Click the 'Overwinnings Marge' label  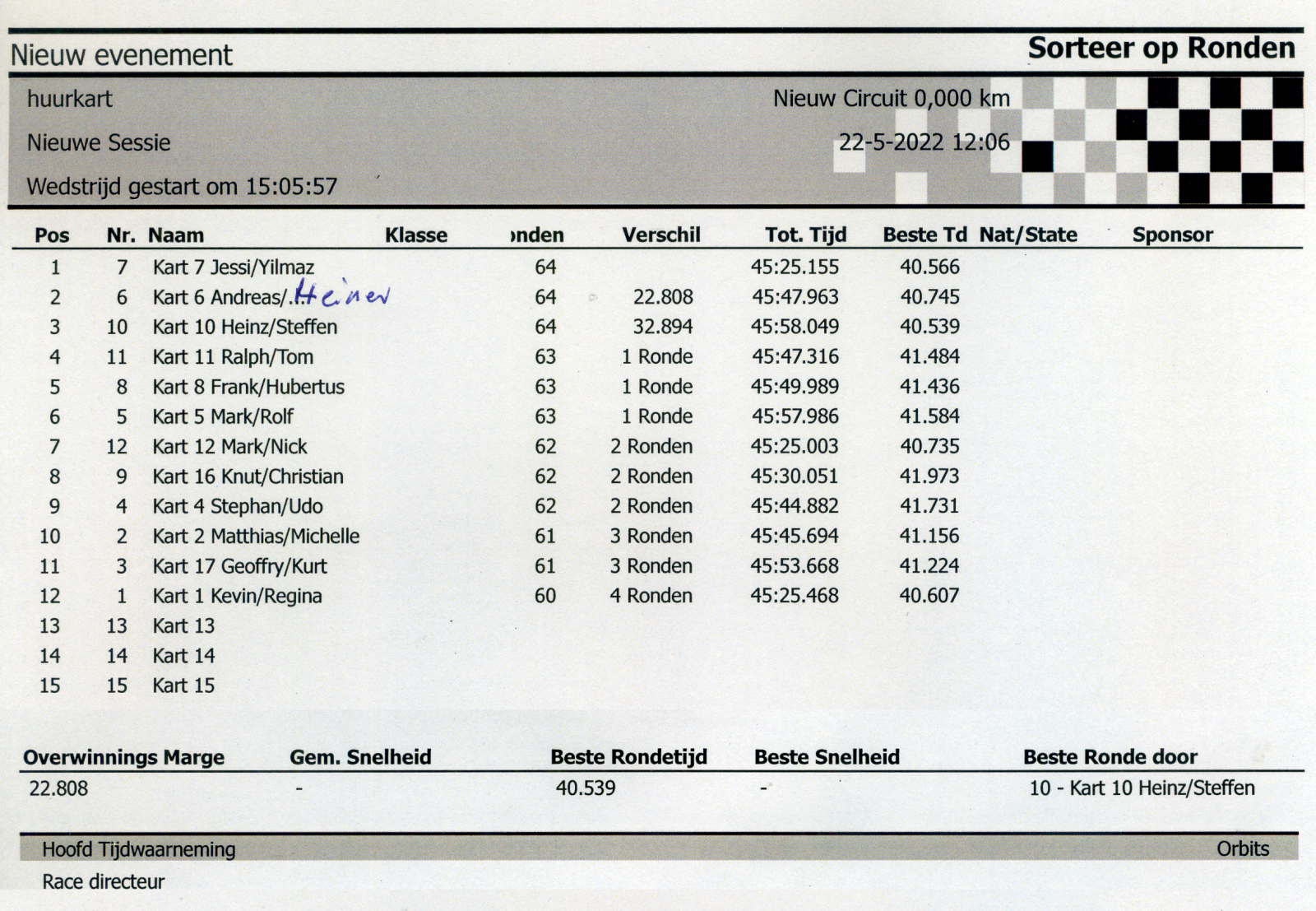123,758
